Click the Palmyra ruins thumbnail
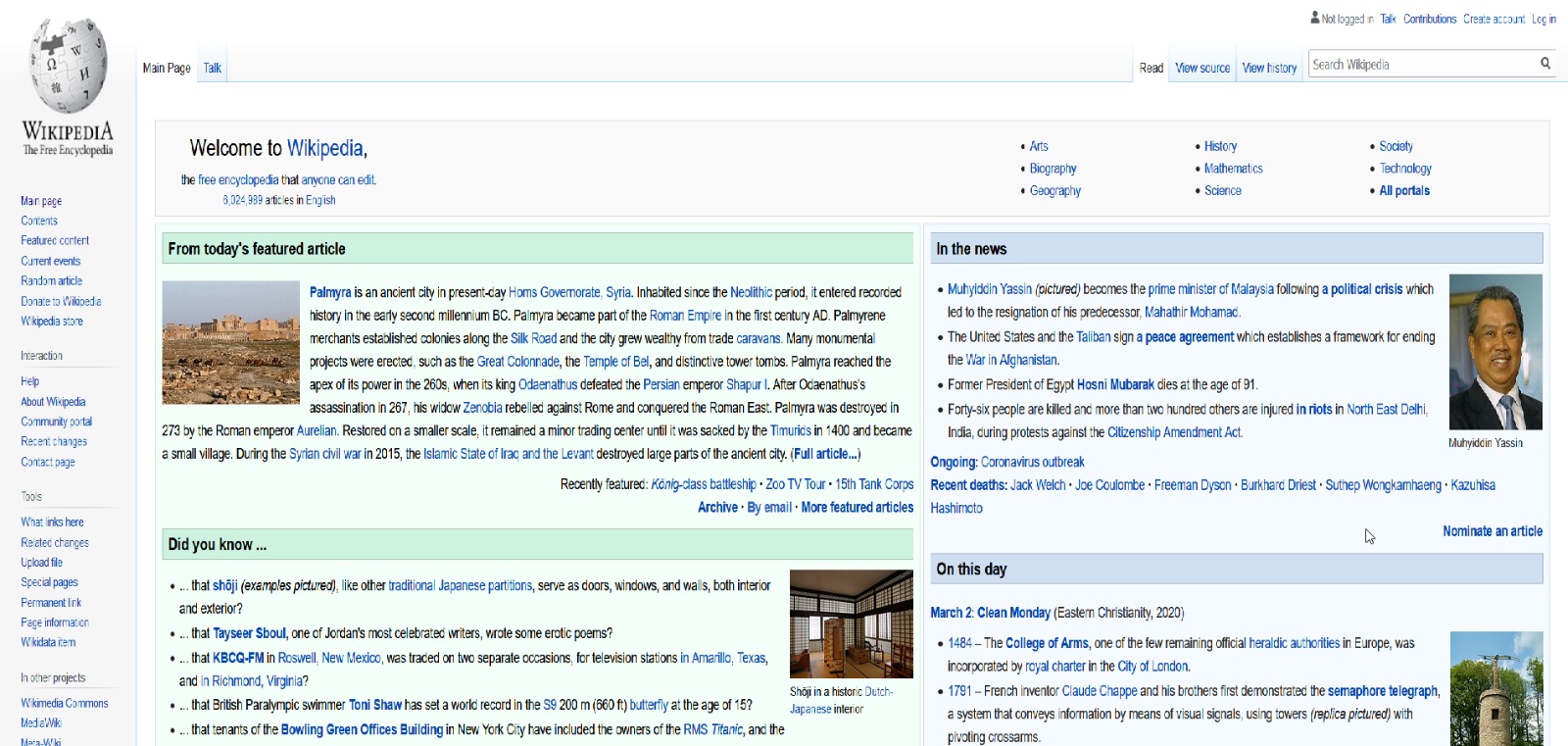 [x=230, y=342]
